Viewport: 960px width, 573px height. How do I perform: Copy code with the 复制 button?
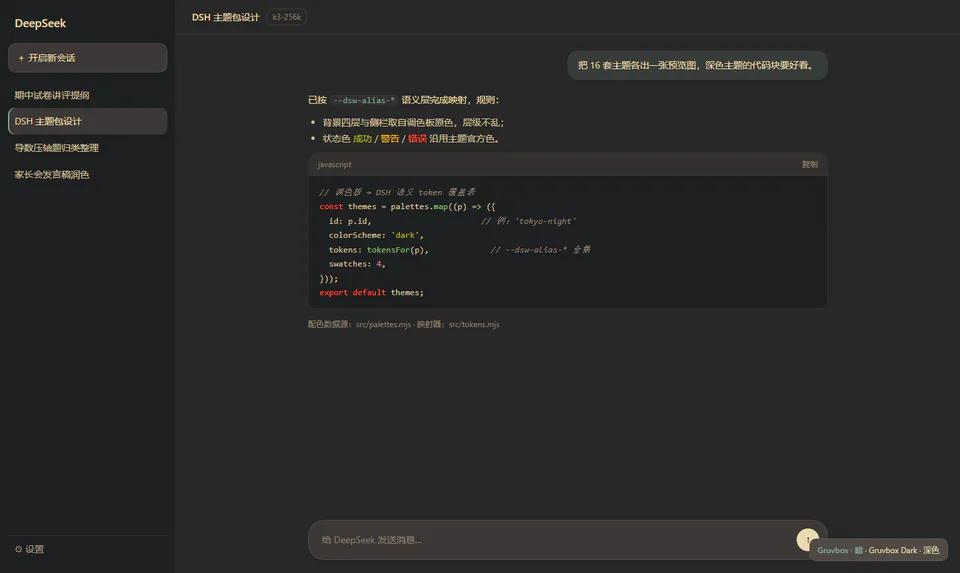point(809,164)
